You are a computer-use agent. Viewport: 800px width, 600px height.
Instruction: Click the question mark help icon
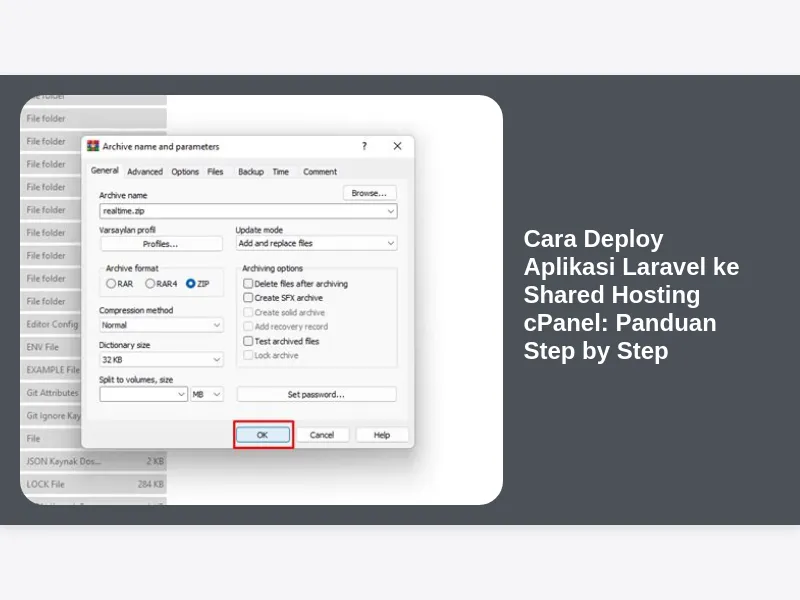(364, 146)
